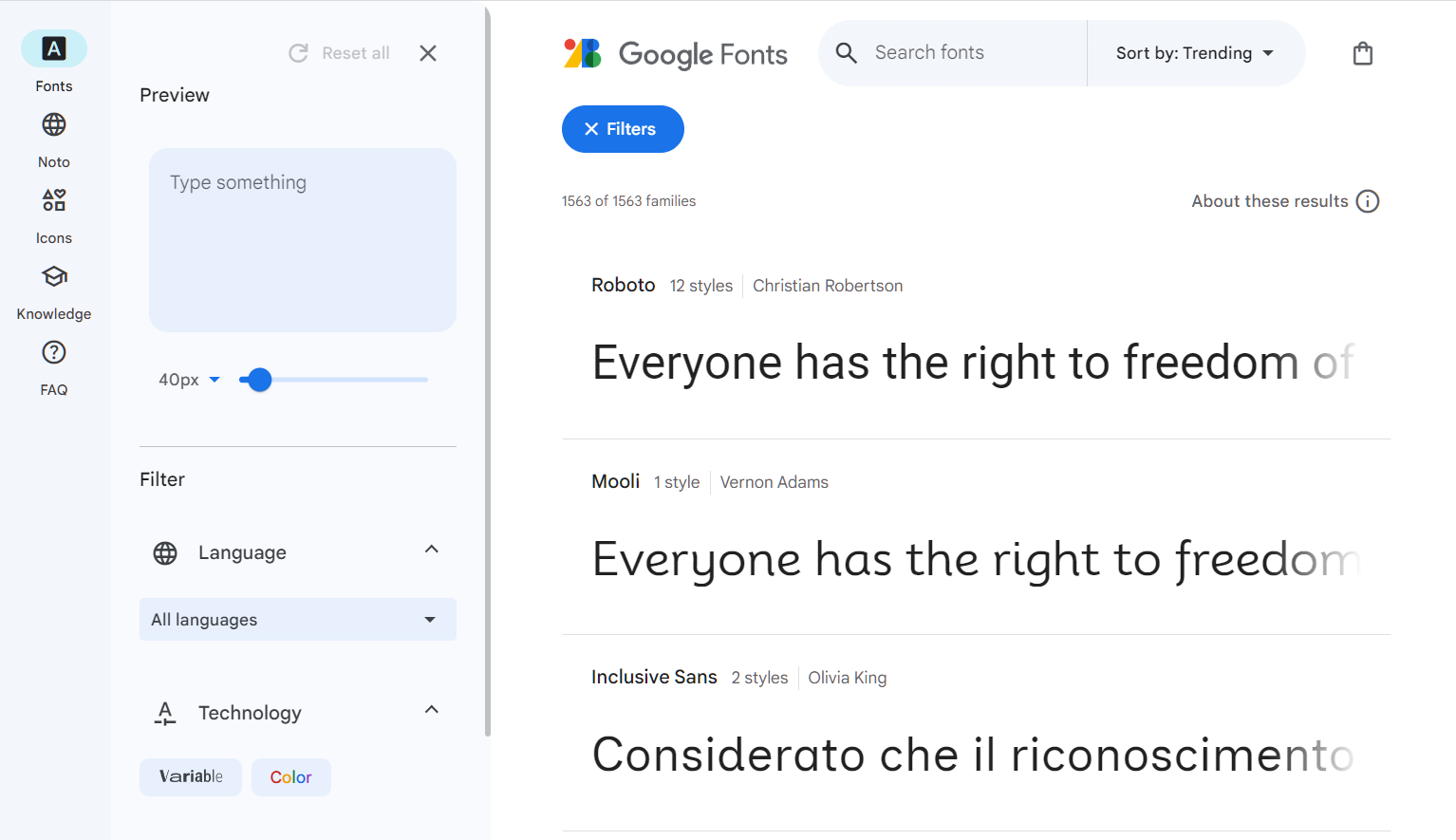Image resolution: width=1456 pixels, height=840 pixels.
Task: Toggle the Color technology filter
Action: (290, 776)
